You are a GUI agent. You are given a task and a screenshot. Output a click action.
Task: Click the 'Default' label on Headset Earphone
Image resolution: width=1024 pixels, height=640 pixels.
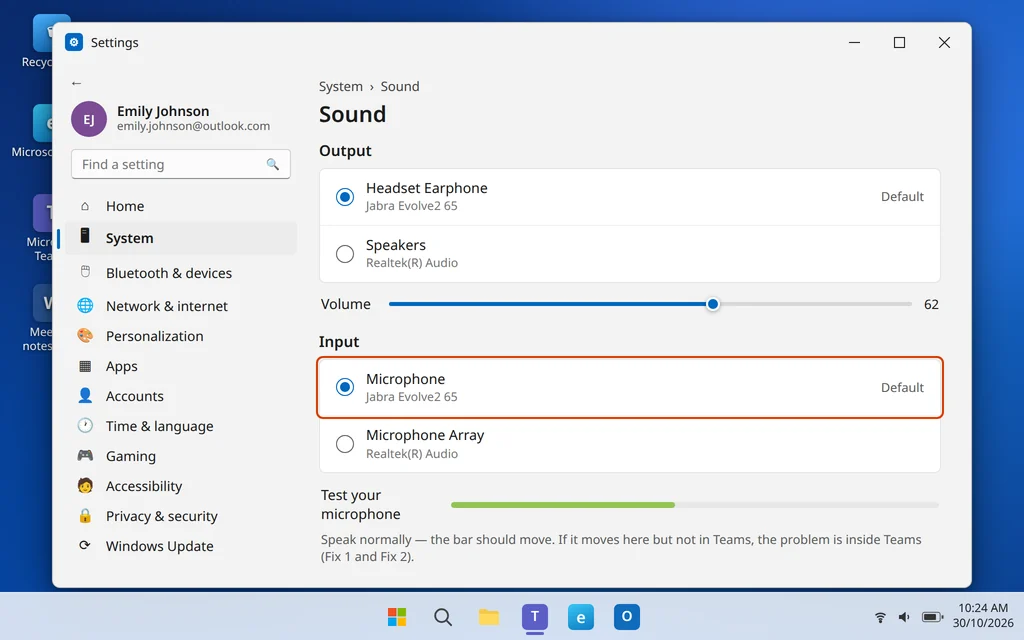coord(902,197)
